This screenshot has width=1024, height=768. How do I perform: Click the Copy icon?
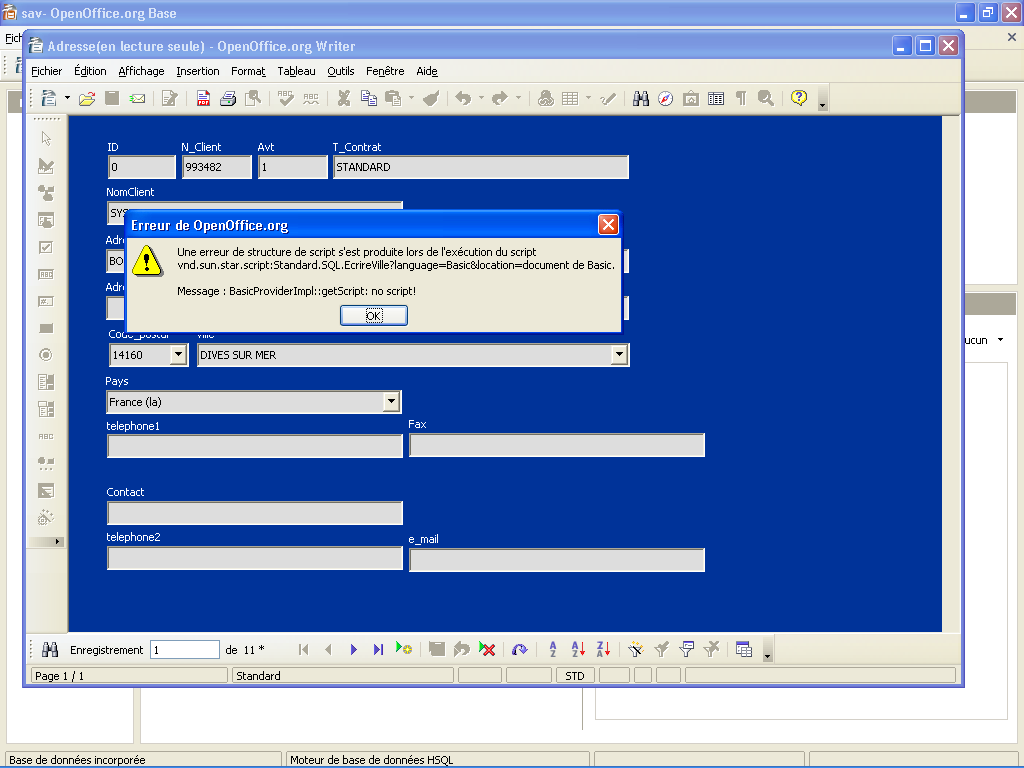tap(369, 98)
